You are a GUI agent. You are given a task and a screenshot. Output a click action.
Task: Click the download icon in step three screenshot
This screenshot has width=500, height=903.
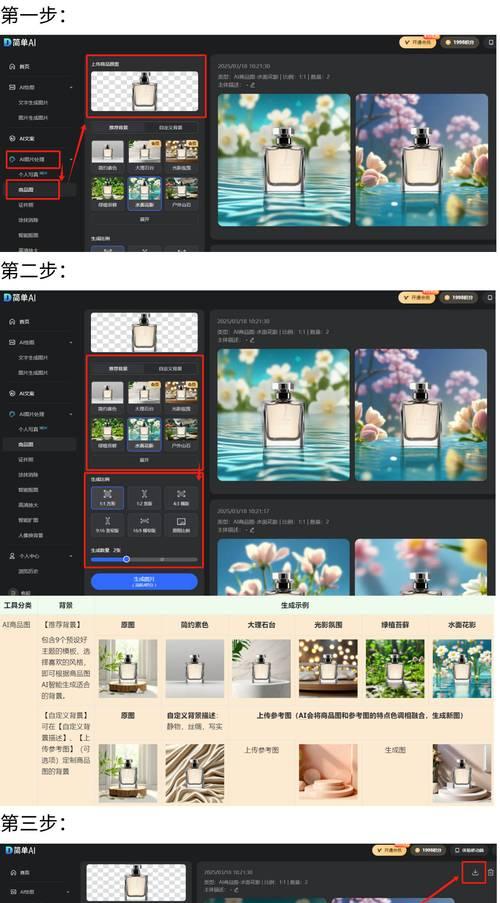click(475, 872)
